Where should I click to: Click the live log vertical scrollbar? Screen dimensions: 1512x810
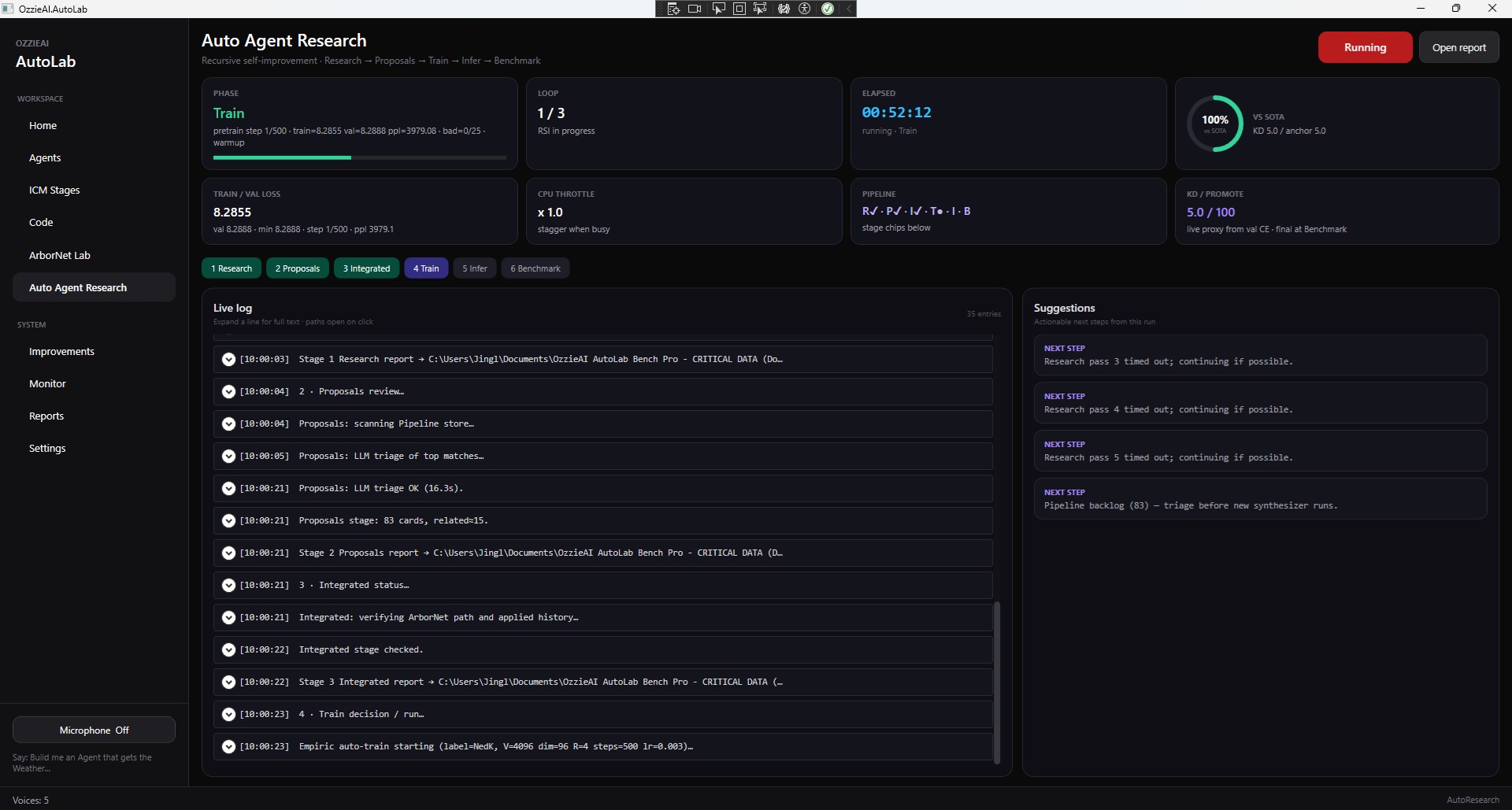click(x=997, y=682)
